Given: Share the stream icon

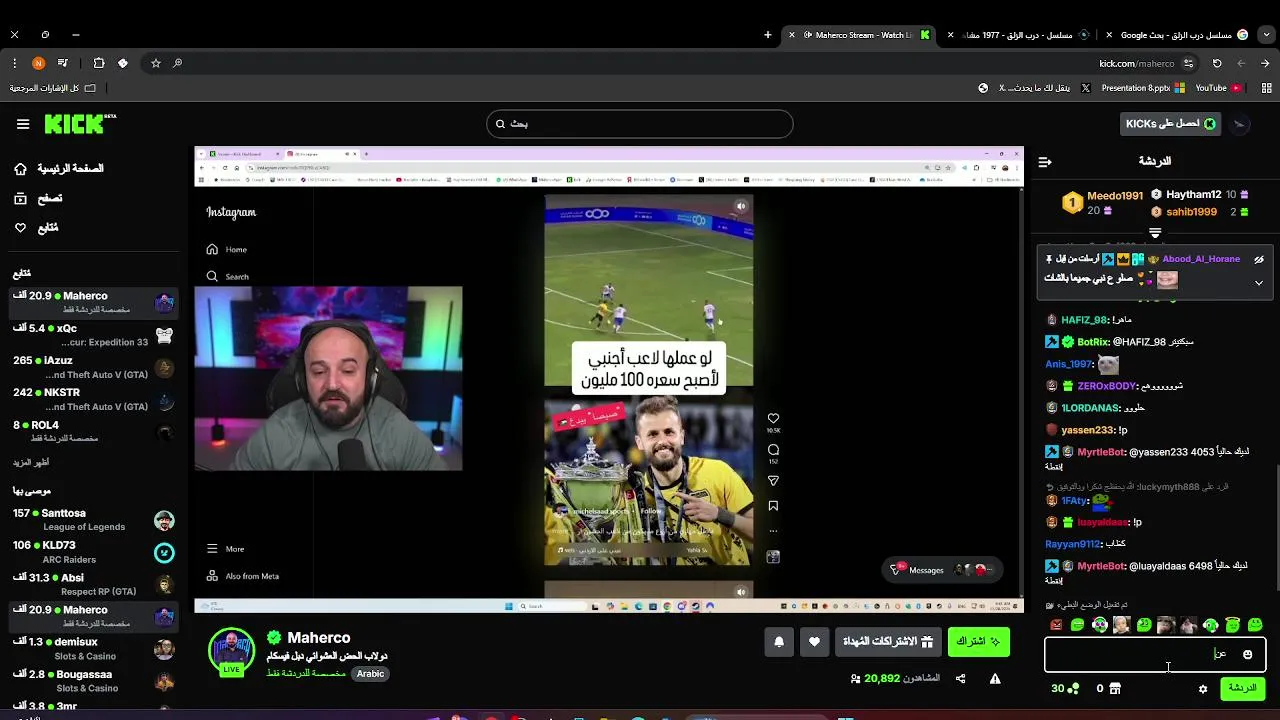Looking at the screenshot, I should tap(960, 679).
